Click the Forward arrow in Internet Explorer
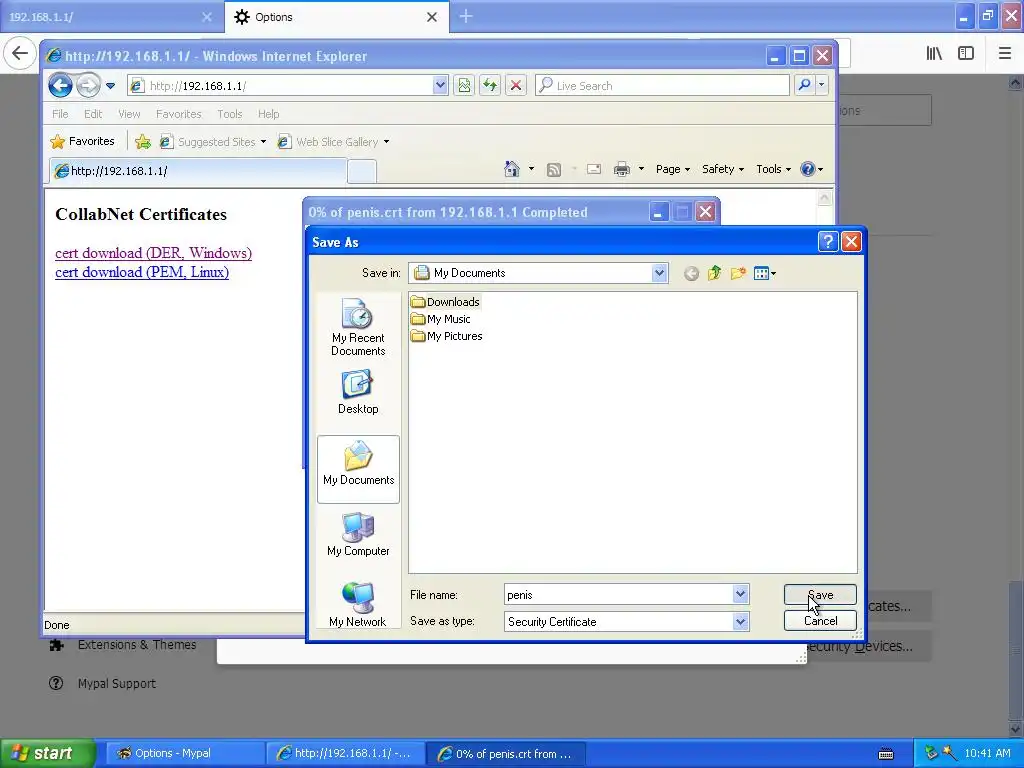 point(88,86)
